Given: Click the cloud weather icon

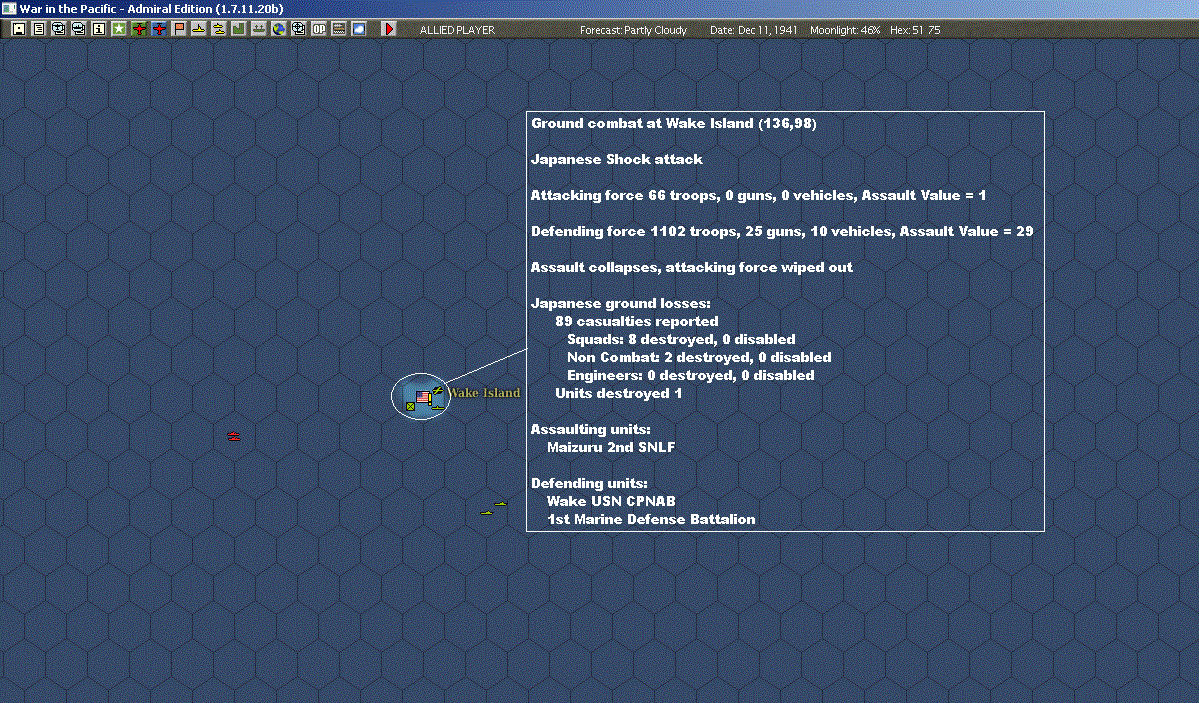Looking at the screenshot, I should 359,29.
